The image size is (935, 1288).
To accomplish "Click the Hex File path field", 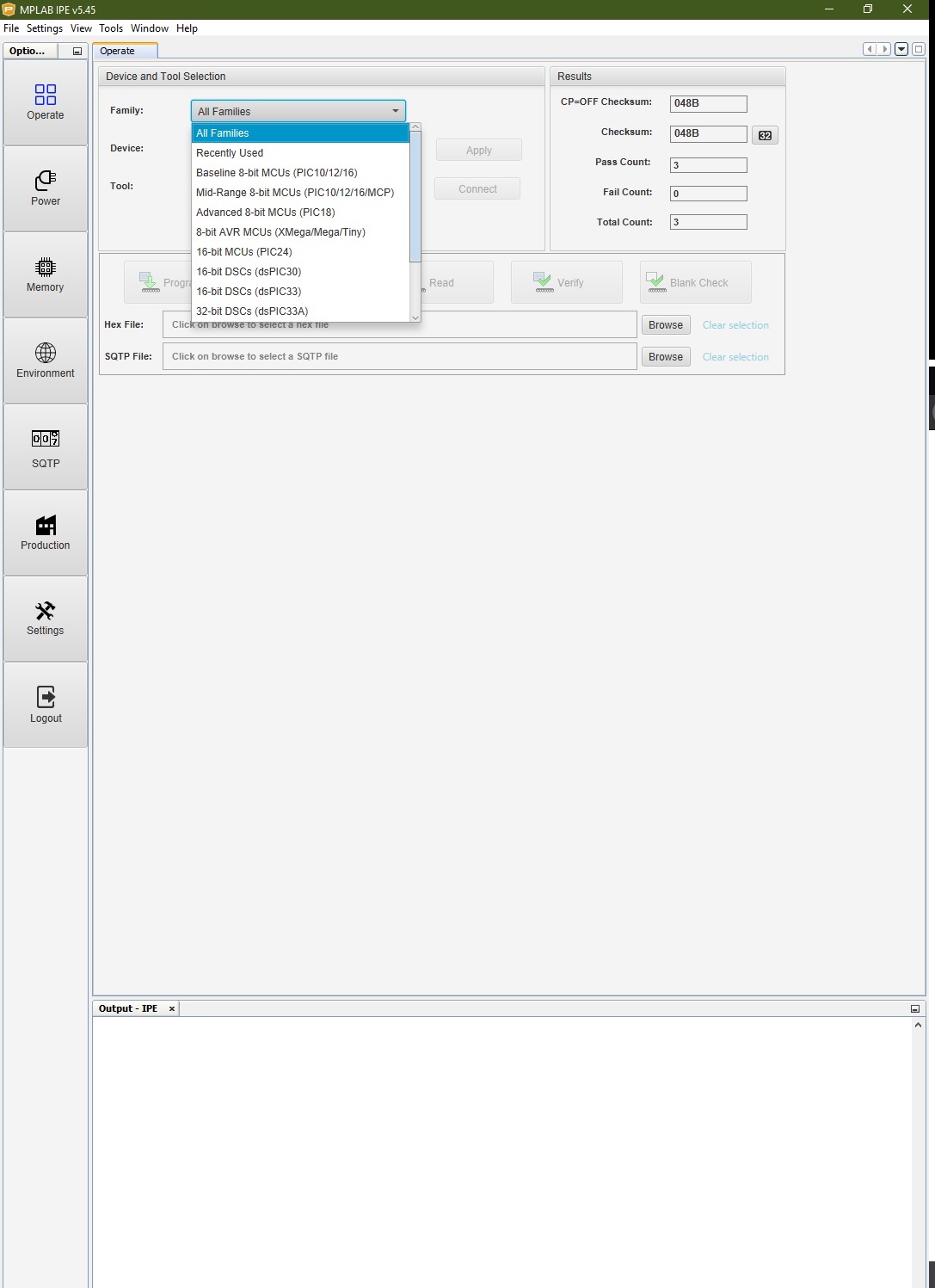I will (x=400, y=324).
